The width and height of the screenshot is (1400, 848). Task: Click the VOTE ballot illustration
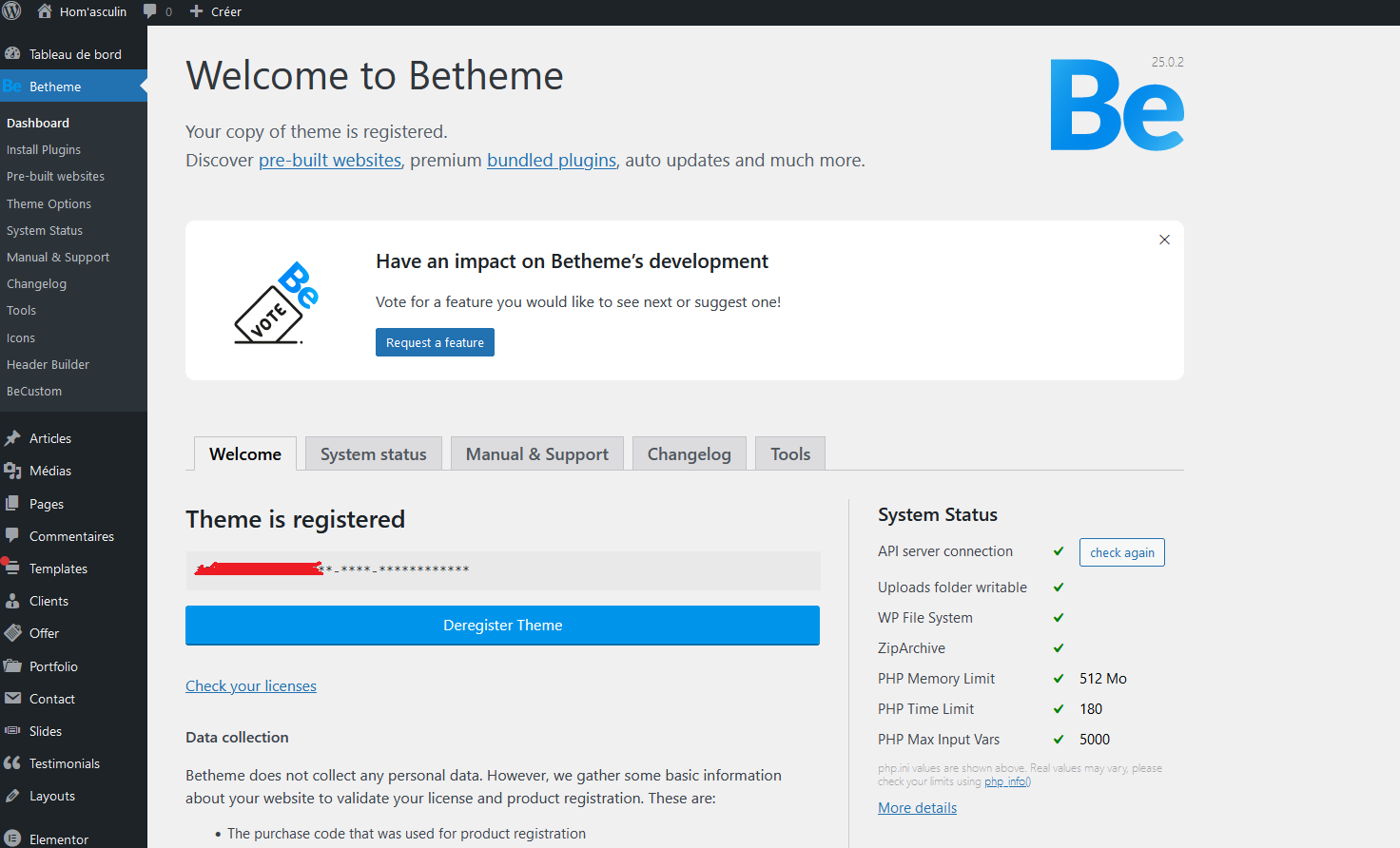coord(277,303)
